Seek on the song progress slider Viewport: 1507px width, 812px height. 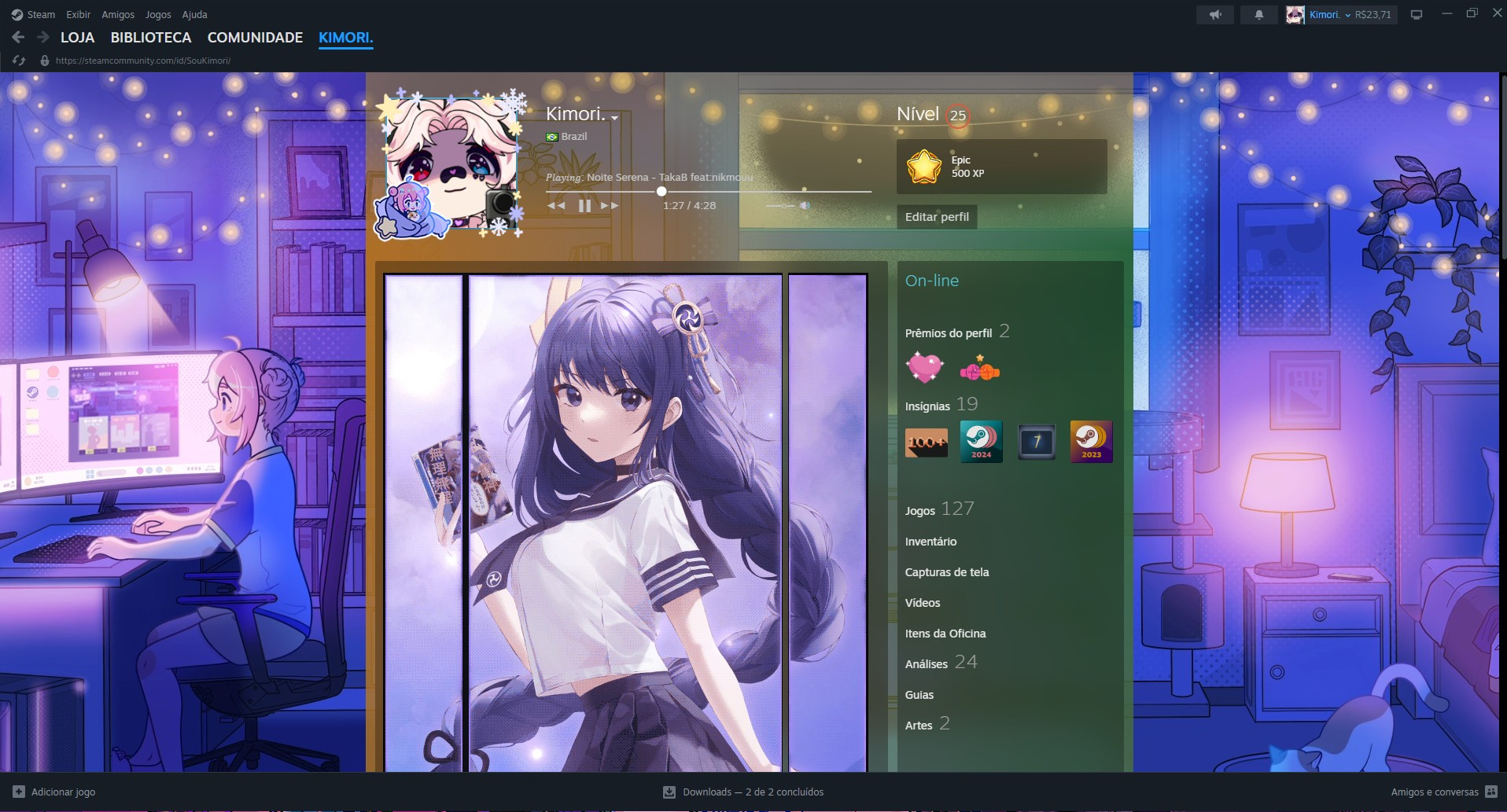coord(709,191)
